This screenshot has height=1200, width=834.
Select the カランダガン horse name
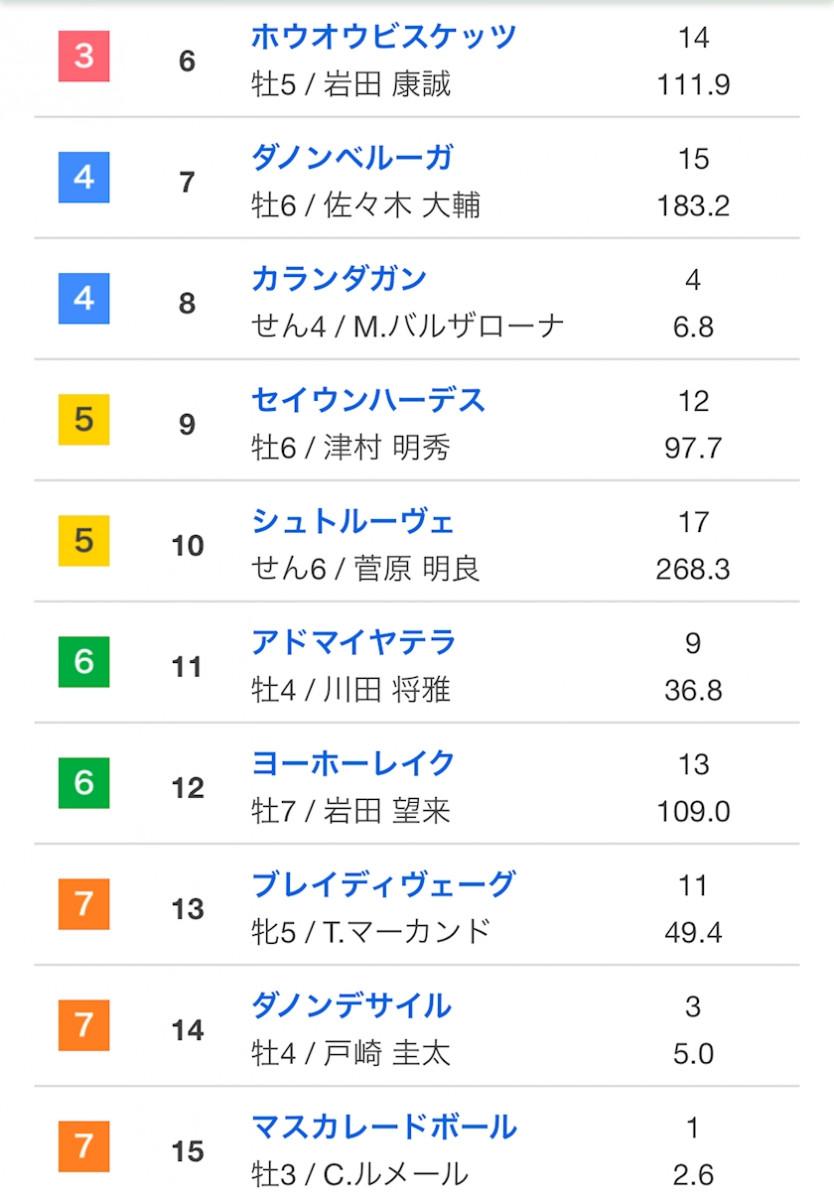point(339,279)
